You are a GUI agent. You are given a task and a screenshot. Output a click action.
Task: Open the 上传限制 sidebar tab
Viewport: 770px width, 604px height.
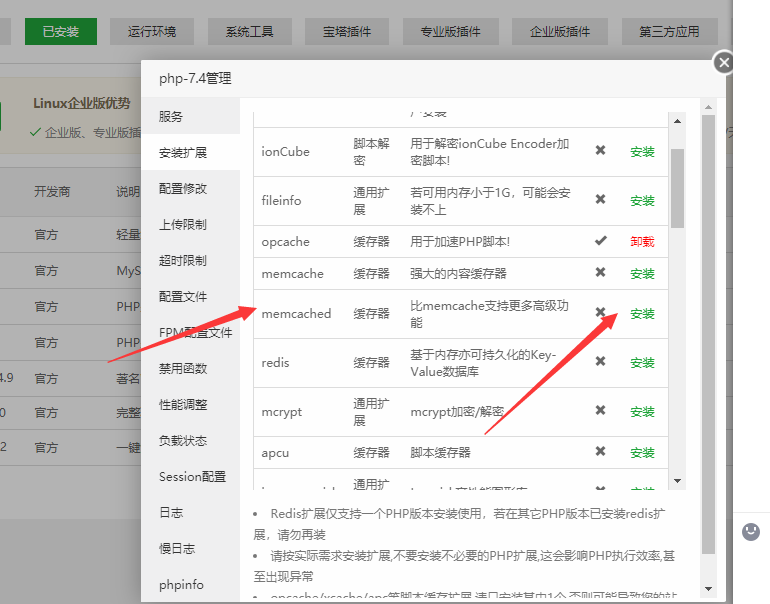(191, 224)
